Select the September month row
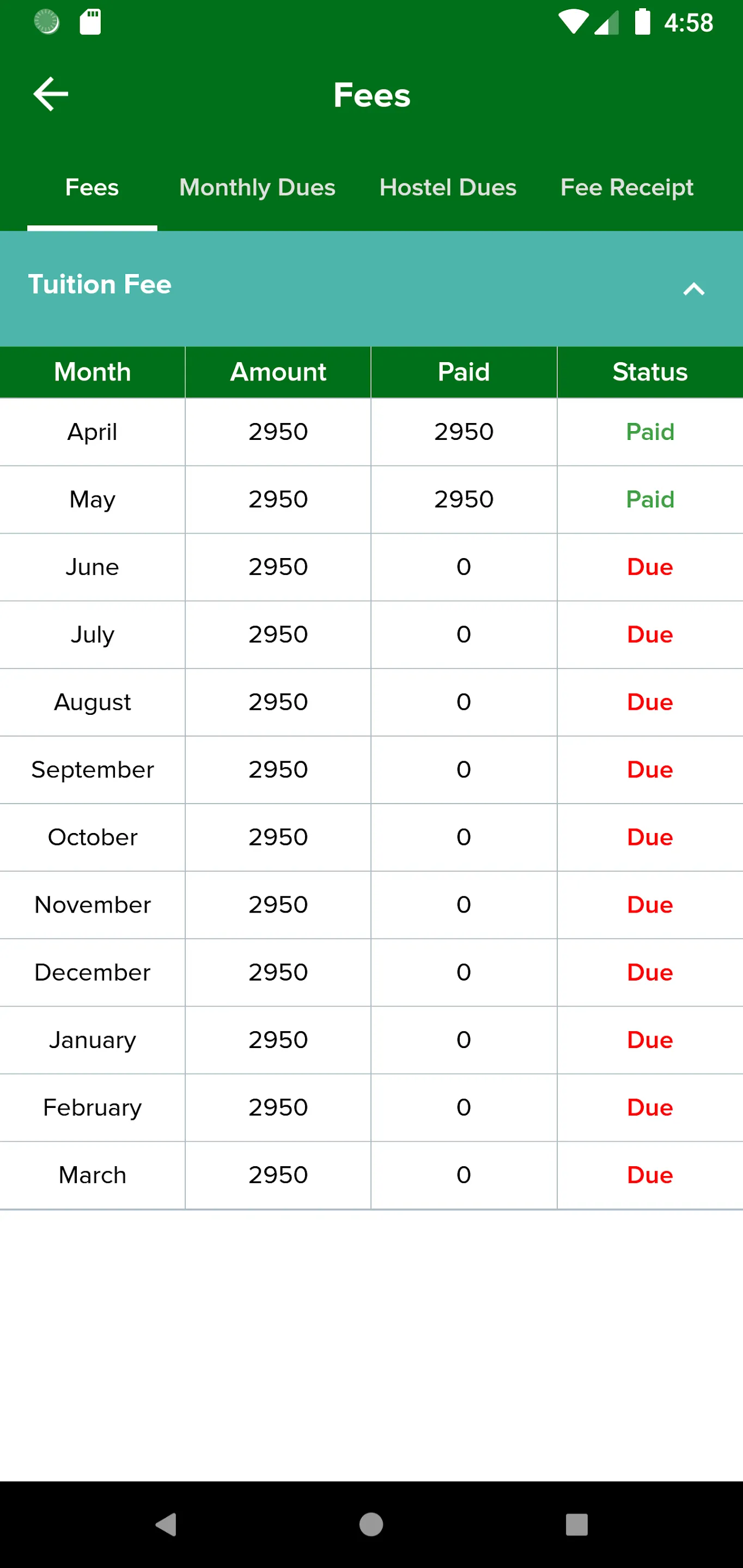 [x=371, y=770]
